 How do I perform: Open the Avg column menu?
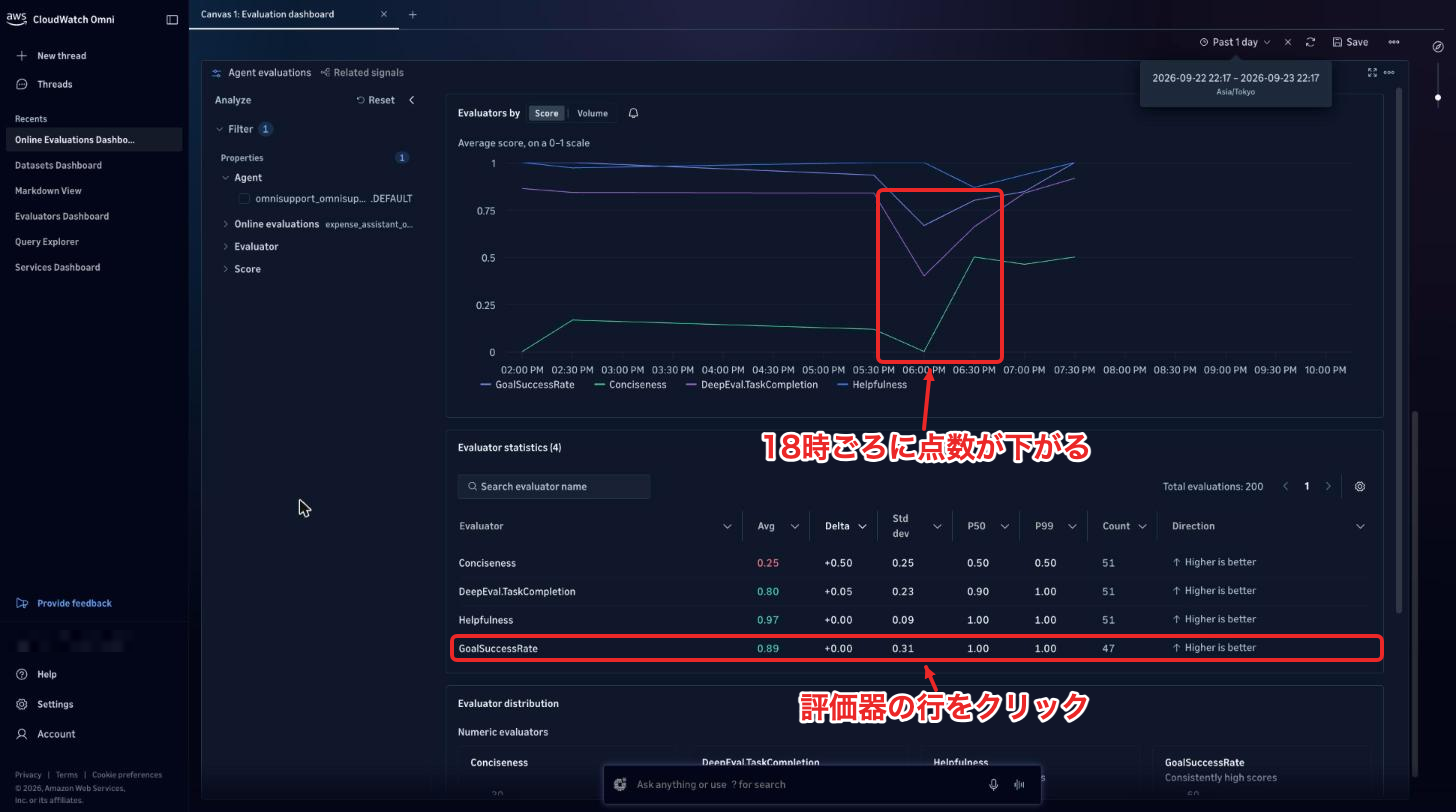tap(795, 527)
